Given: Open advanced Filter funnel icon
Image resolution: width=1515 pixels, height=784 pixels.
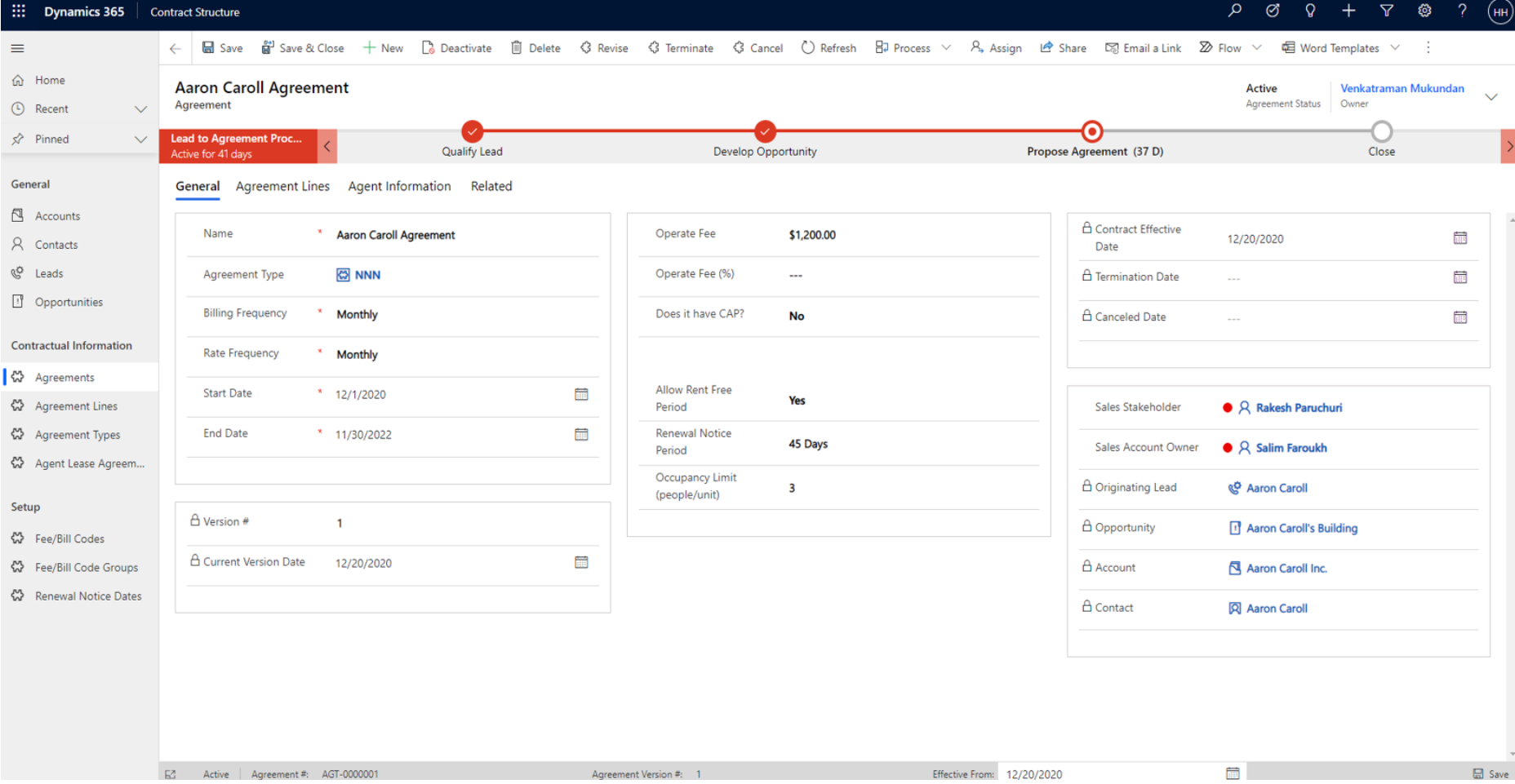Looking at the screenshot, I should (1387, 11).
